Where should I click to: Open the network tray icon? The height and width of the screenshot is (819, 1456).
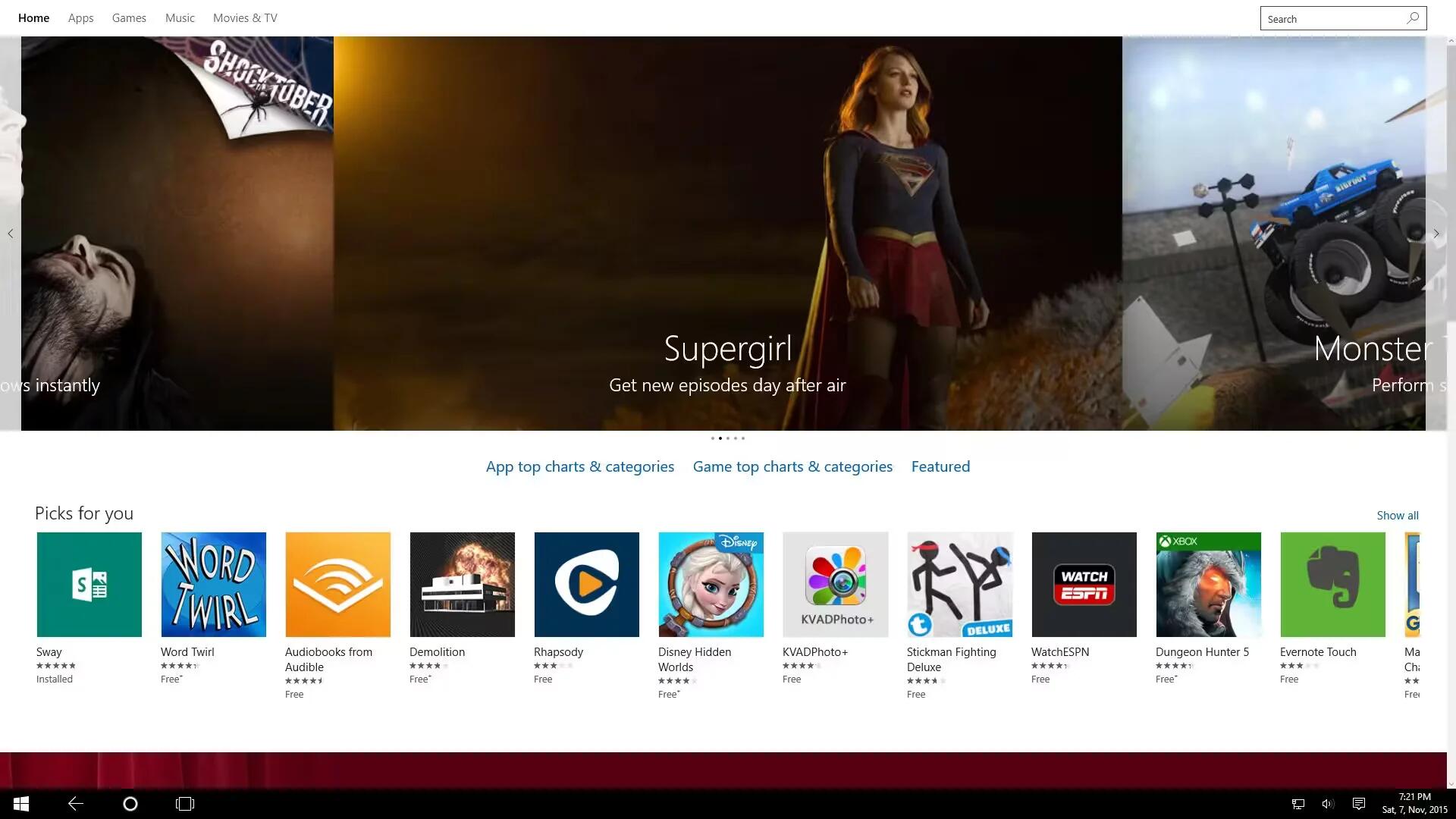click(1298, 804)
